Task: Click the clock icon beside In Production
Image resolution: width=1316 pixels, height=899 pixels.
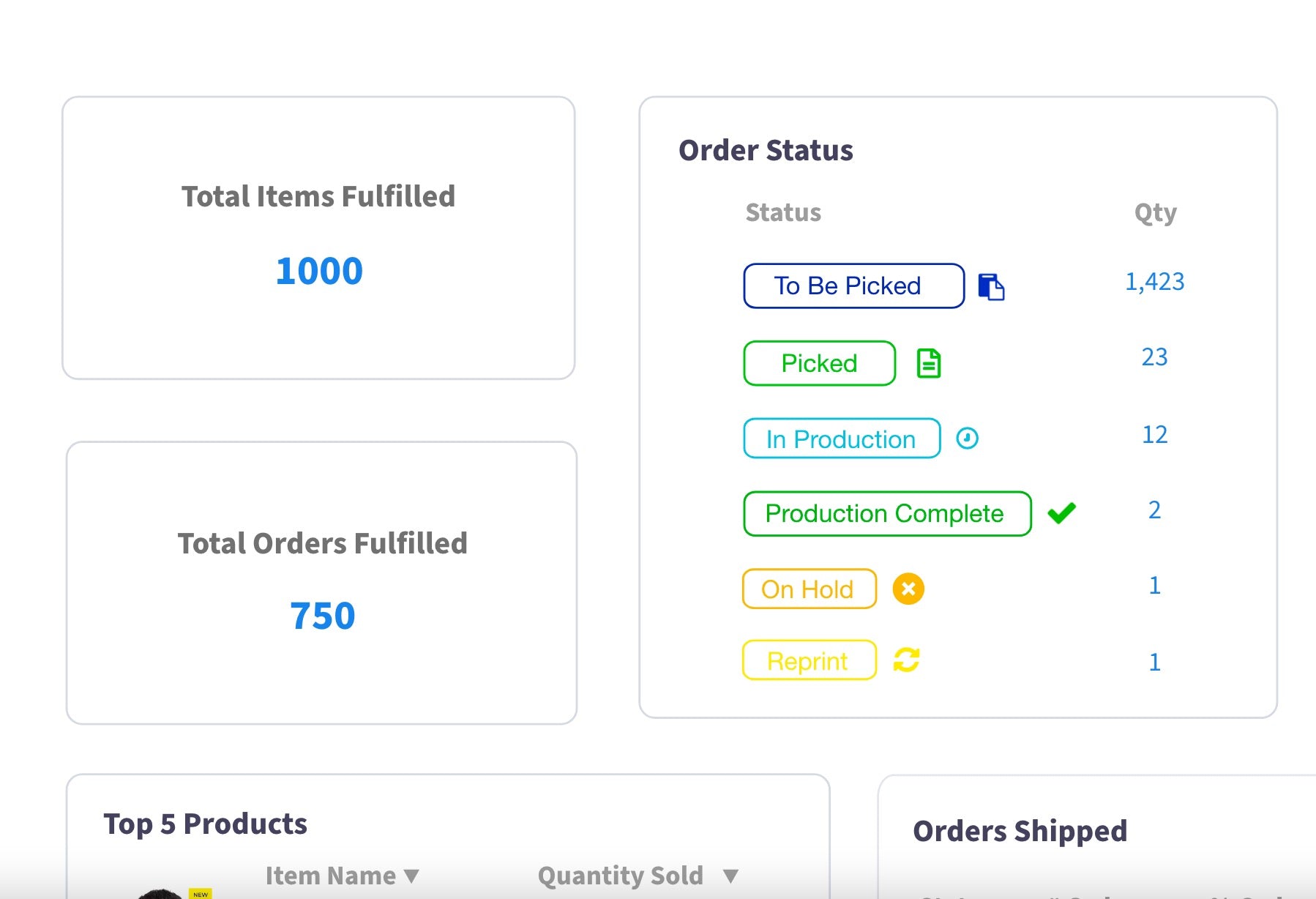Action: (x=967, y=439)
